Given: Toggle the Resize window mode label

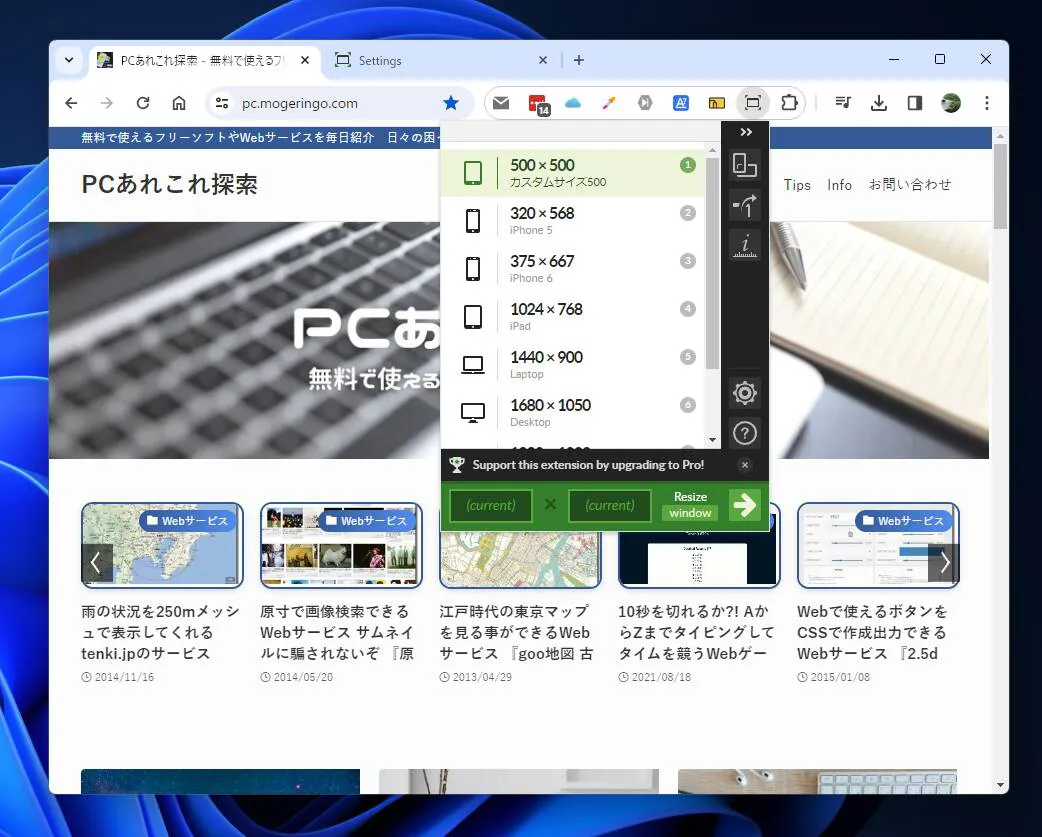Looking at the screenshot, I should click(690, 506).
